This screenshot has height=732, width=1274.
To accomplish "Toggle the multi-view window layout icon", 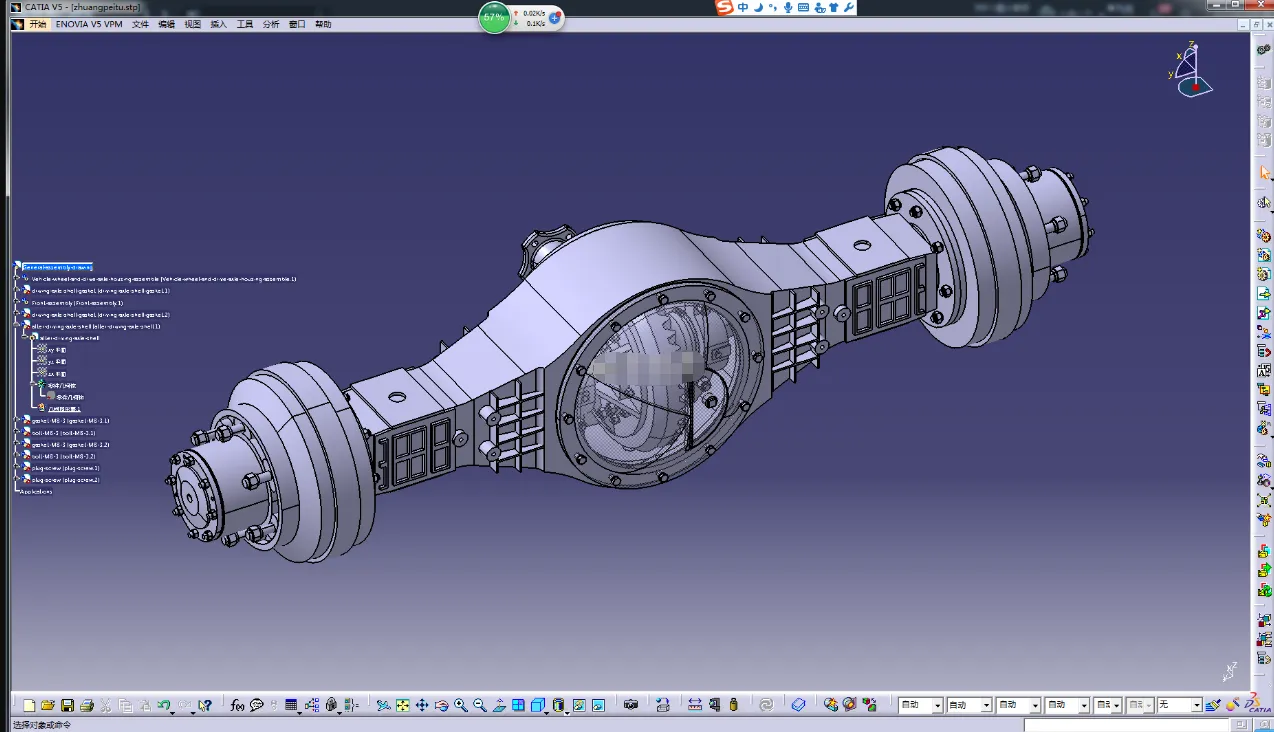I will click(518, 705).
